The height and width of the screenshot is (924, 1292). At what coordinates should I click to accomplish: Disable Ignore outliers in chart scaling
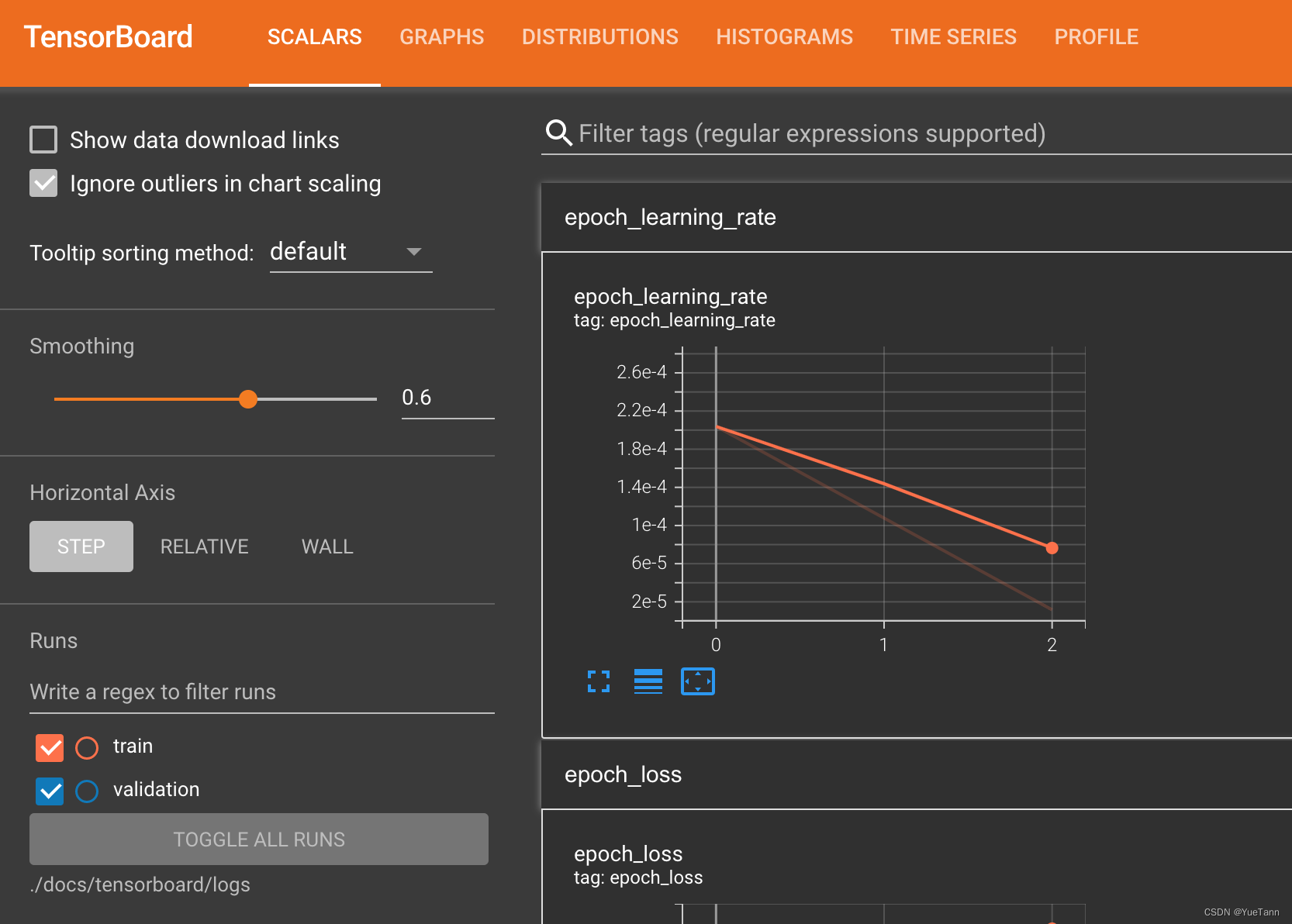click(43, 183)
